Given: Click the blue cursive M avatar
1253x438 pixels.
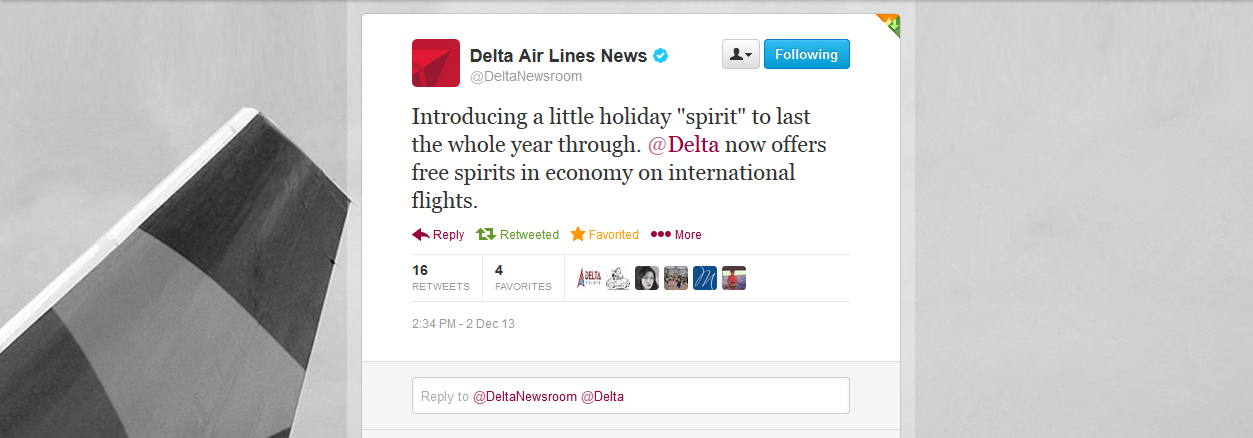Looking at the screenshot, I should tap(705, 278).
